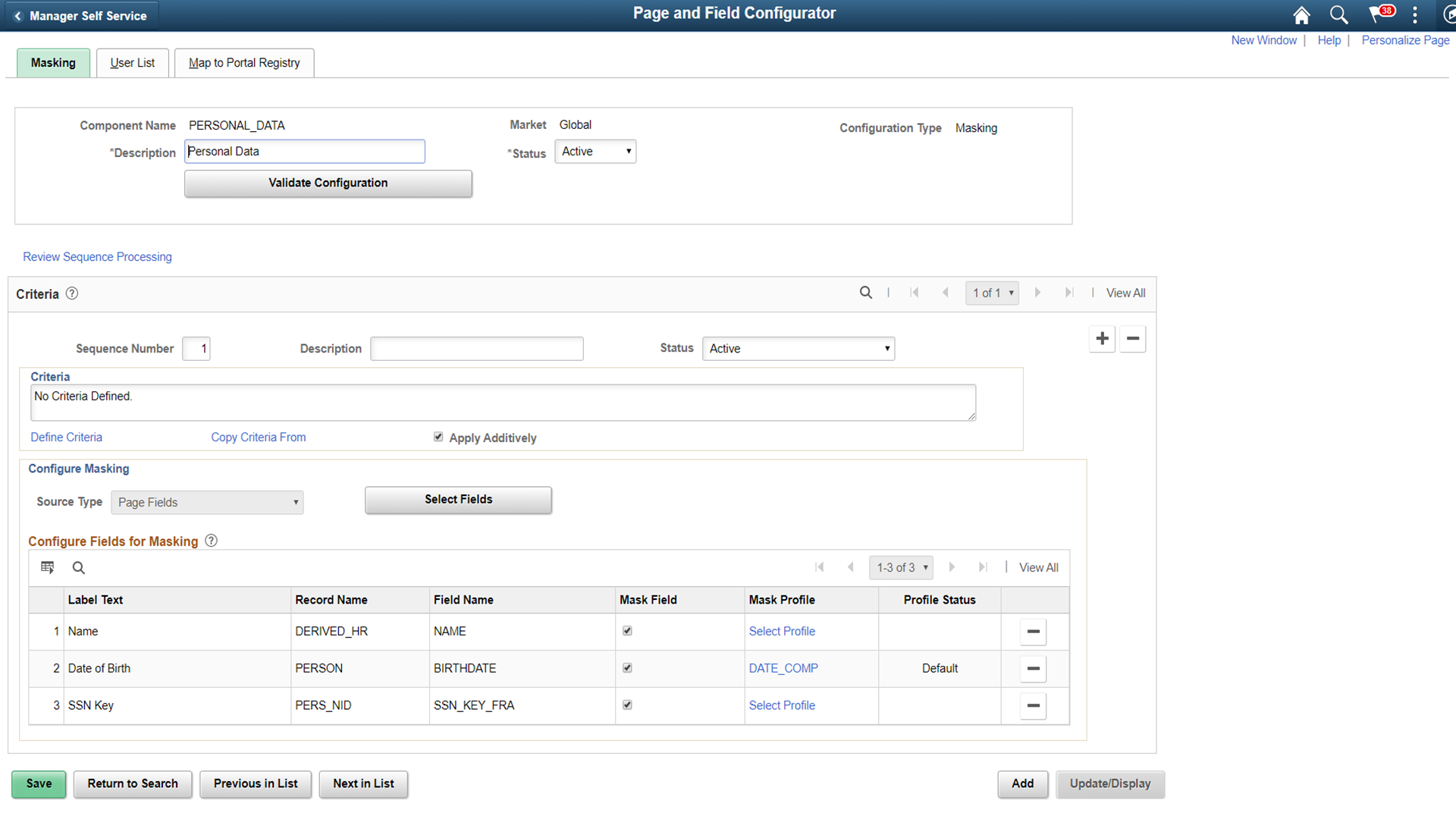This screenshot has height=819, width=1456.
Task: Go to last row in Criteria navigation
Action: point(1069,293)
